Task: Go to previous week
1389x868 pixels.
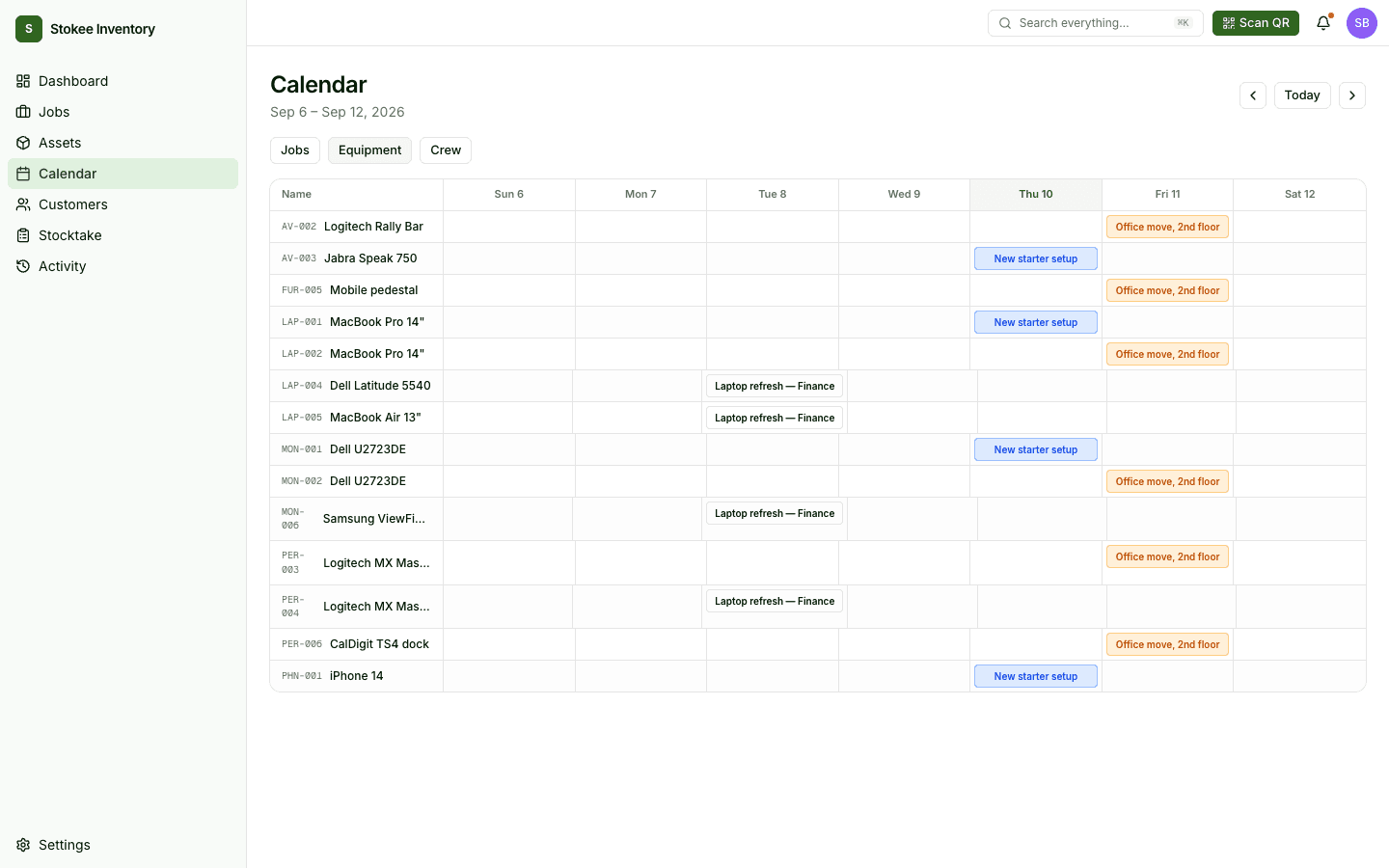Action: point(1253,95)
